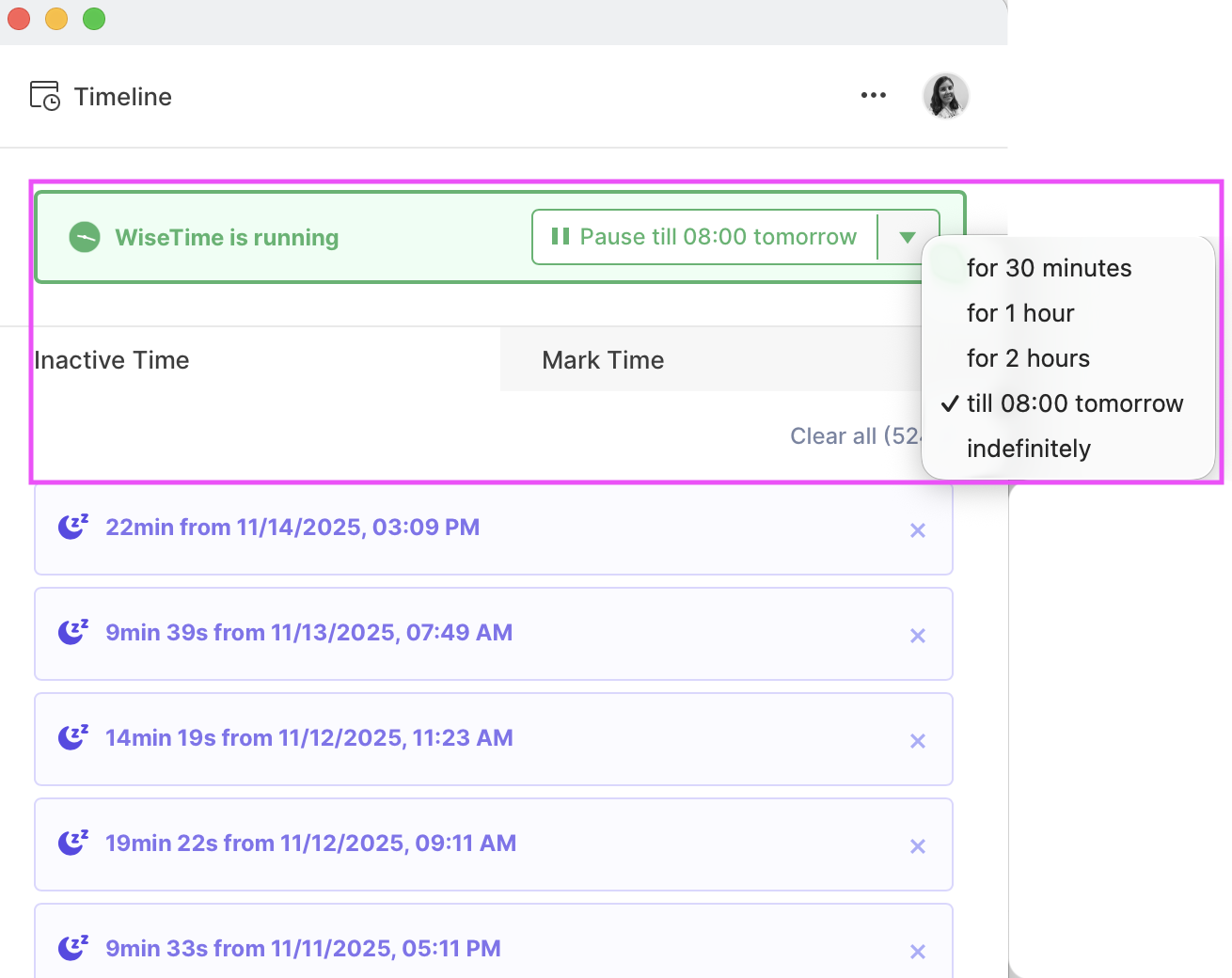Pick the for 2 hours option
1232x978 pixels.
1028,358
